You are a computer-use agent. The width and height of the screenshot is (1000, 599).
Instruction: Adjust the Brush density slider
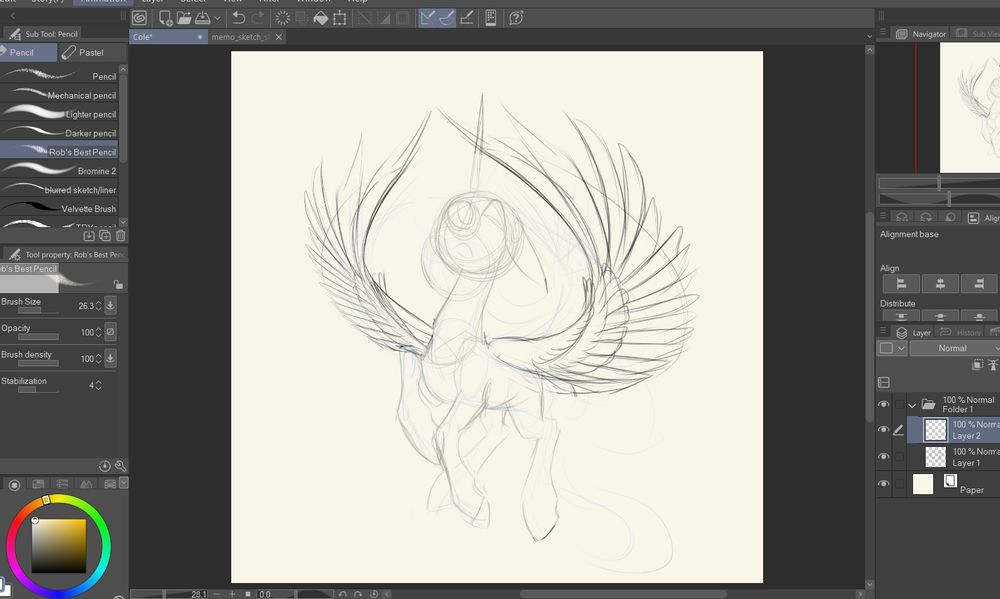tap(38, 364)
